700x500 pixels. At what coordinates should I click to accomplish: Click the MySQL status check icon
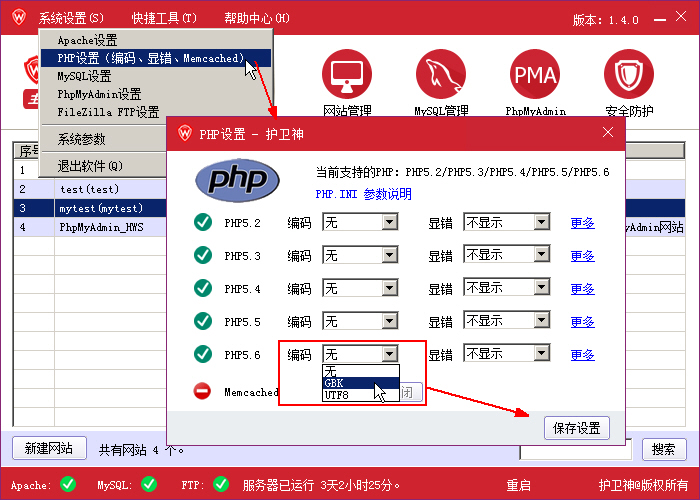149,484
